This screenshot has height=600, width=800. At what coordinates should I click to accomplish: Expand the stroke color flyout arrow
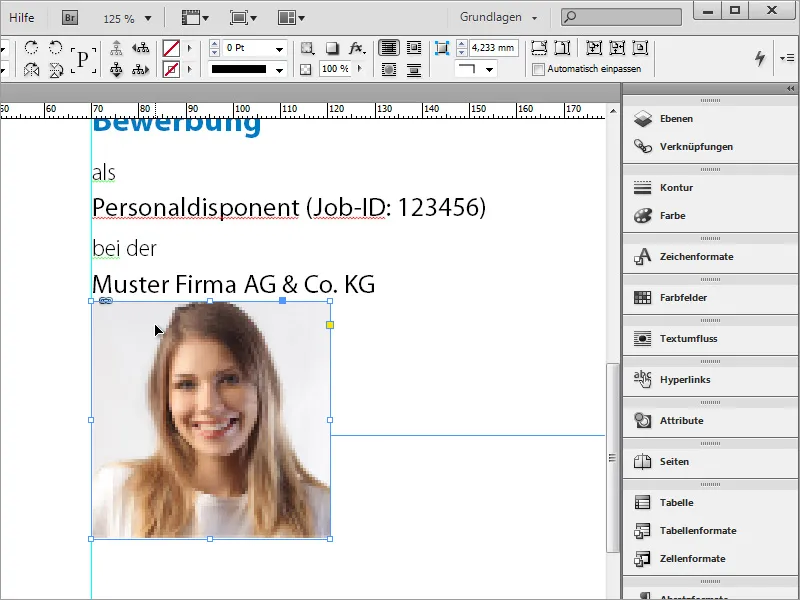[190, 69]
